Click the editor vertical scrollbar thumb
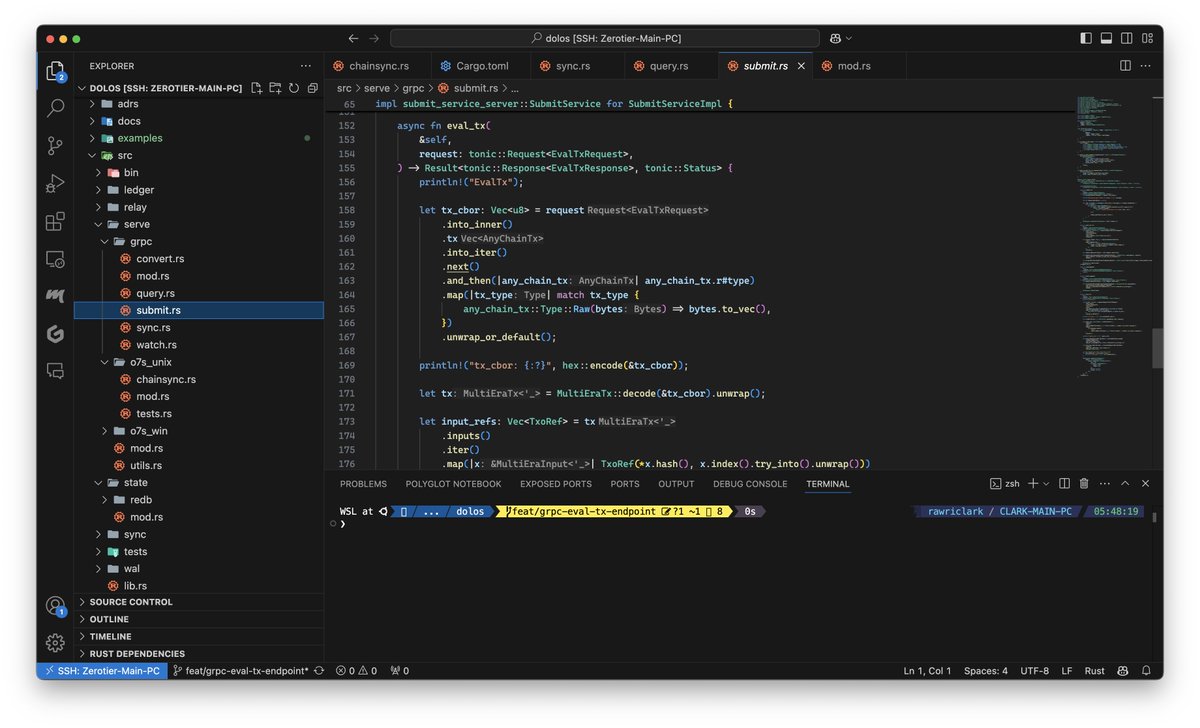This screenshot has width=1200, height=728. tap(1158, 348)
